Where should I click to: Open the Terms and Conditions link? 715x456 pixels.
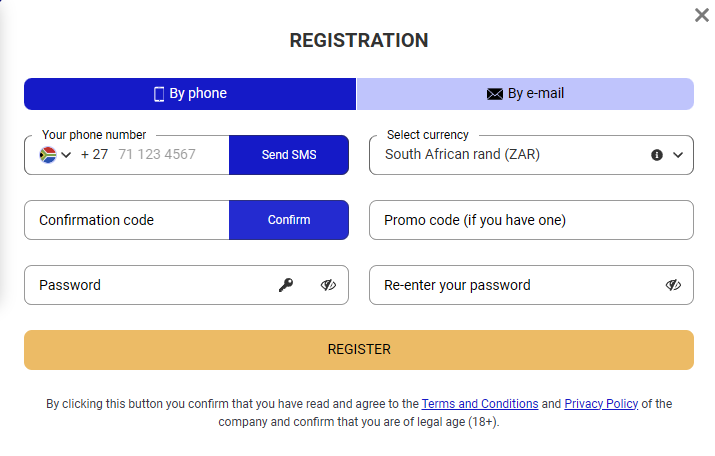point(480,404)
